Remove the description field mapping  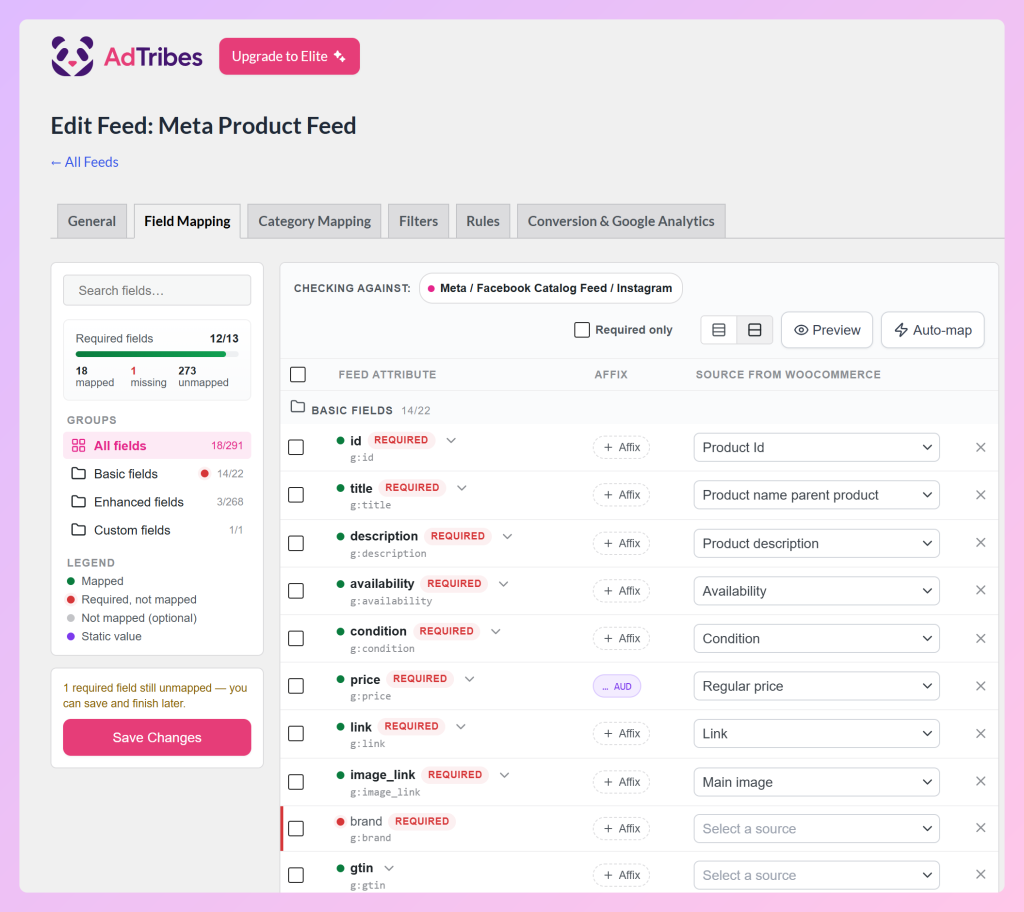[x=980, y=543]
